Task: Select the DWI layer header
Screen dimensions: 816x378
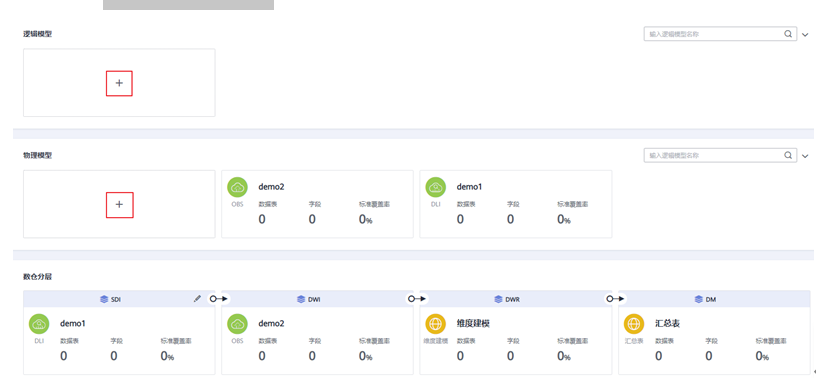Action: click(x=317, y=299)
